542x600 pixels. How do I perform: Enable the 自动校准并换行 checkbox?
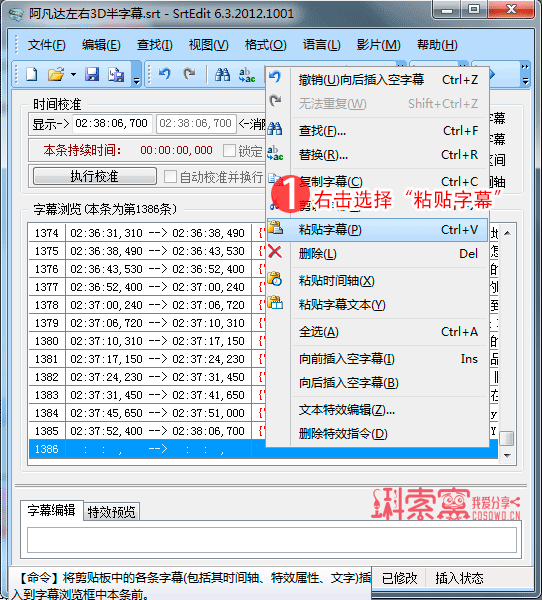[170, 177]
